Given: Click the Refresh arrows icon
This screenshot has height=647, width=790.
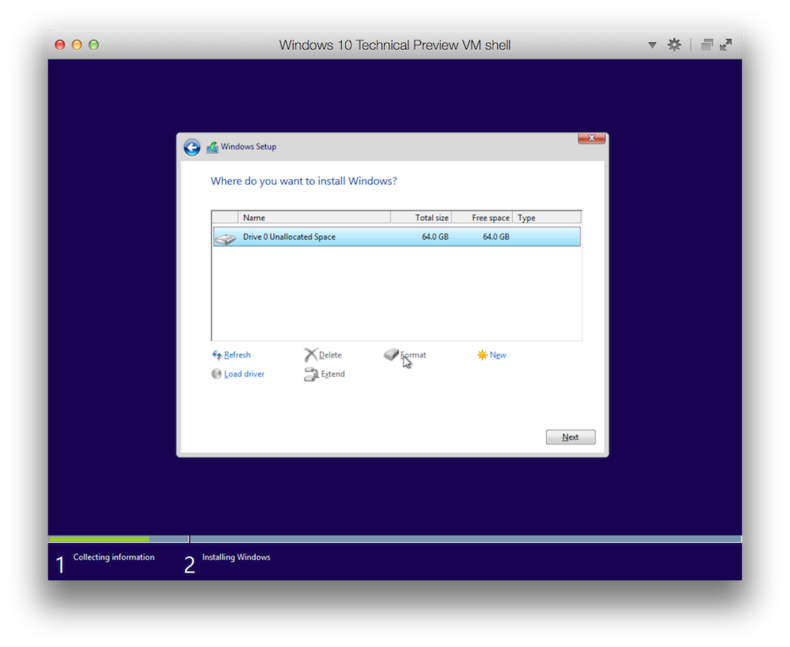Looking at the screenshot, I should [x=217, y=355].
